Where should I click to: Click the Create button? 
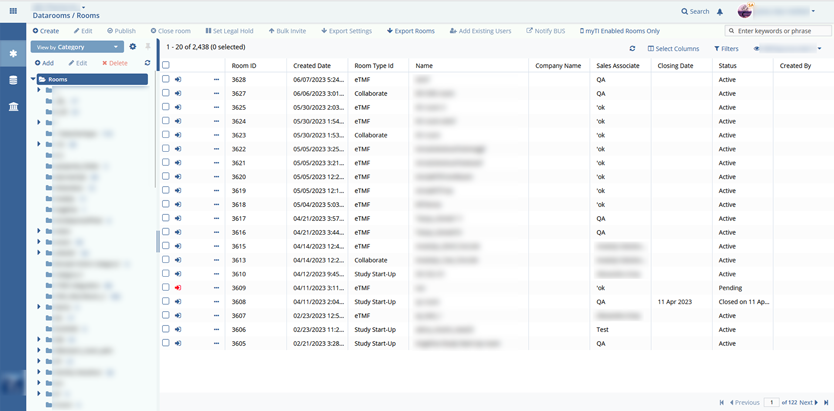pyautogui.click(x=45, y=31)
